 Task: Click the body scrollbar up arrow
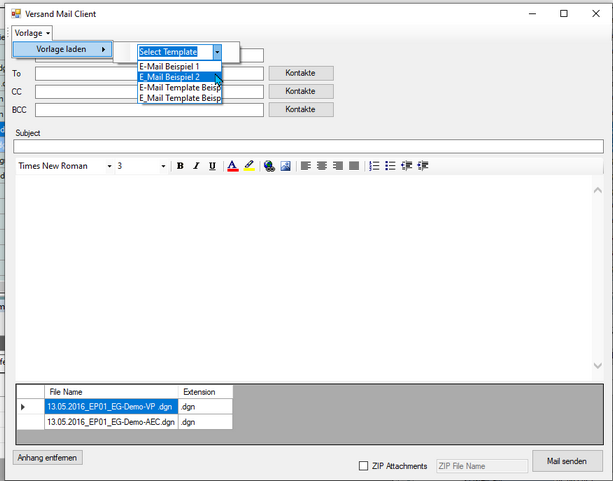point(598,190)
